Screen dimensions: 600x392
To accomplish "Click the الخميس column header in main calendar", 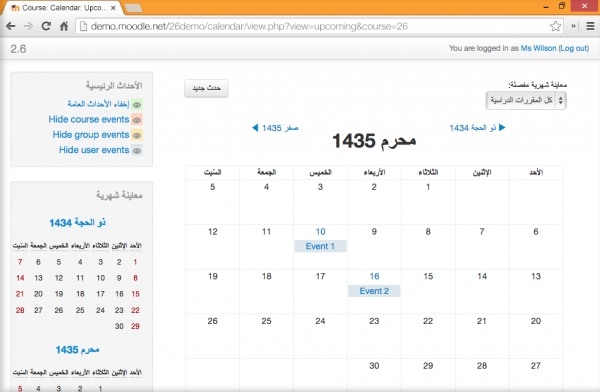I will click(x=320, y=173).
